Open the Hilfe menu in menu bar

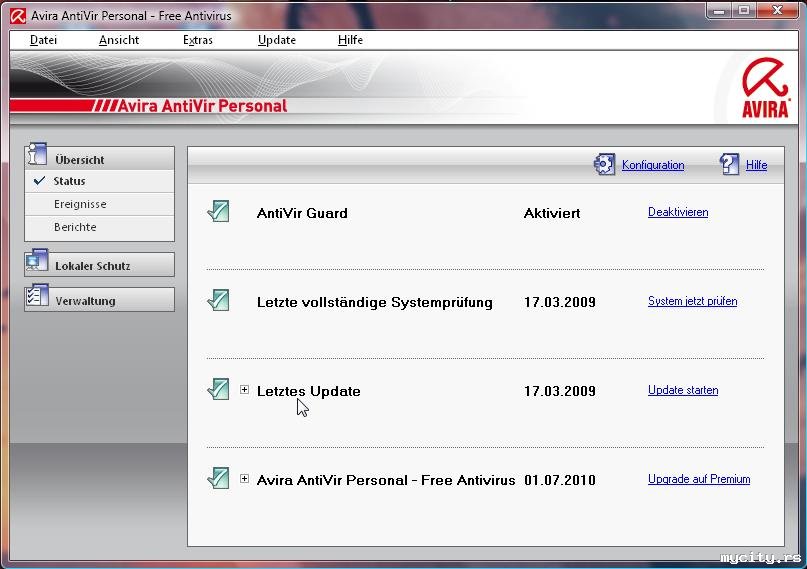(x=350, y=40)
